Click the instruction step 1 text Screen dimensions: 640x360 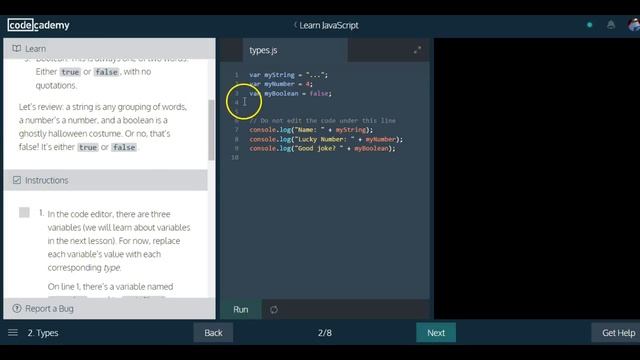(x=119, y=241)
